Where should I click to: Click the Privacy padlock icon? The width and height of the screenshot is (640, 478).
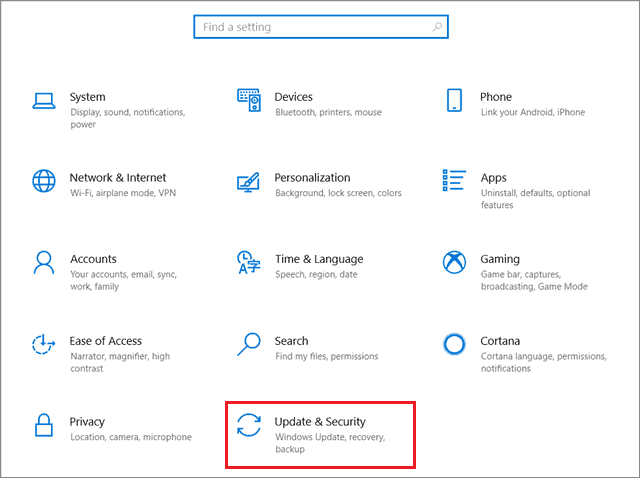tap(44, 425)
